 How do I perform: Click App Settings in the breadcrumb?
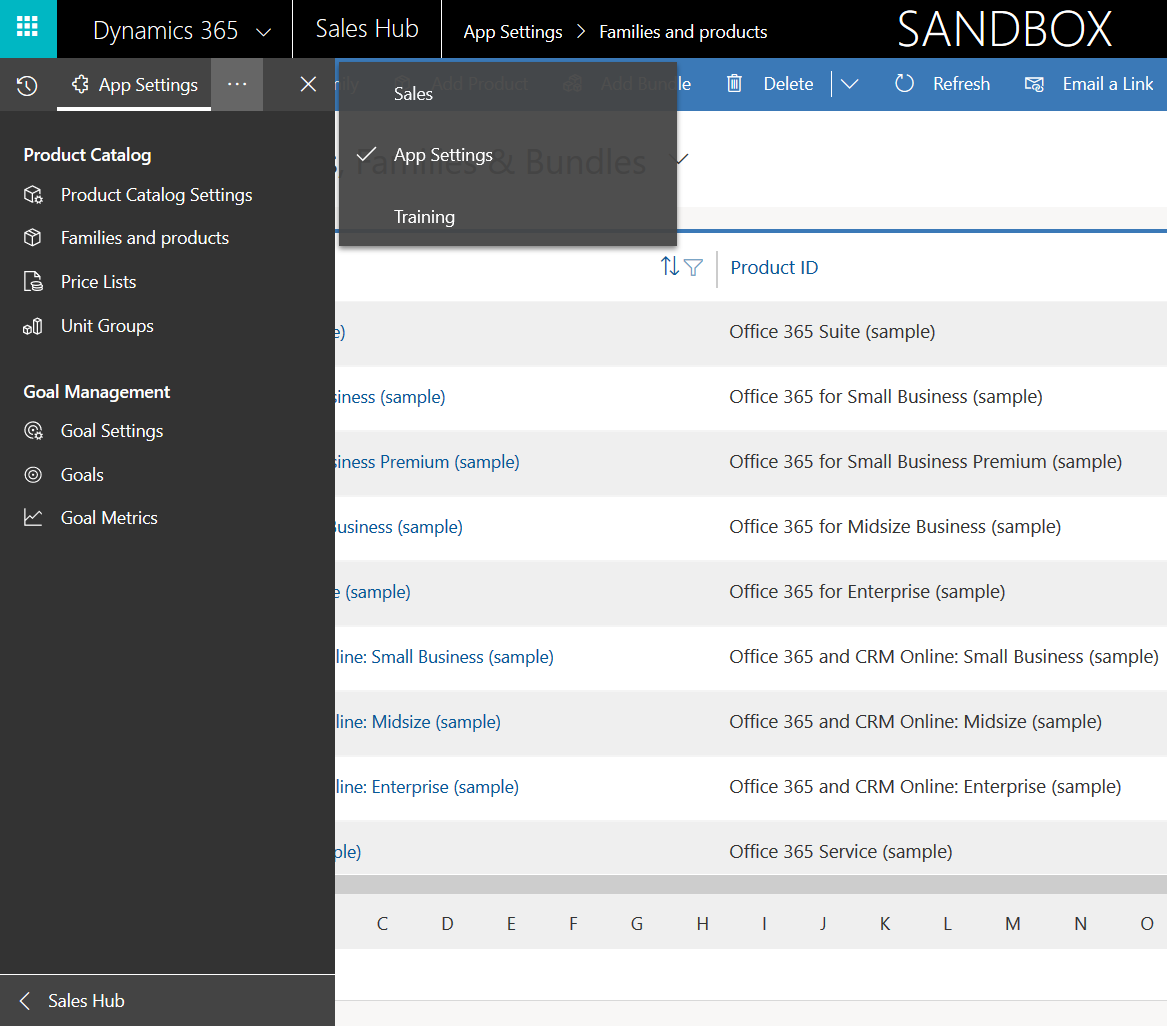(x=513, y=32)
